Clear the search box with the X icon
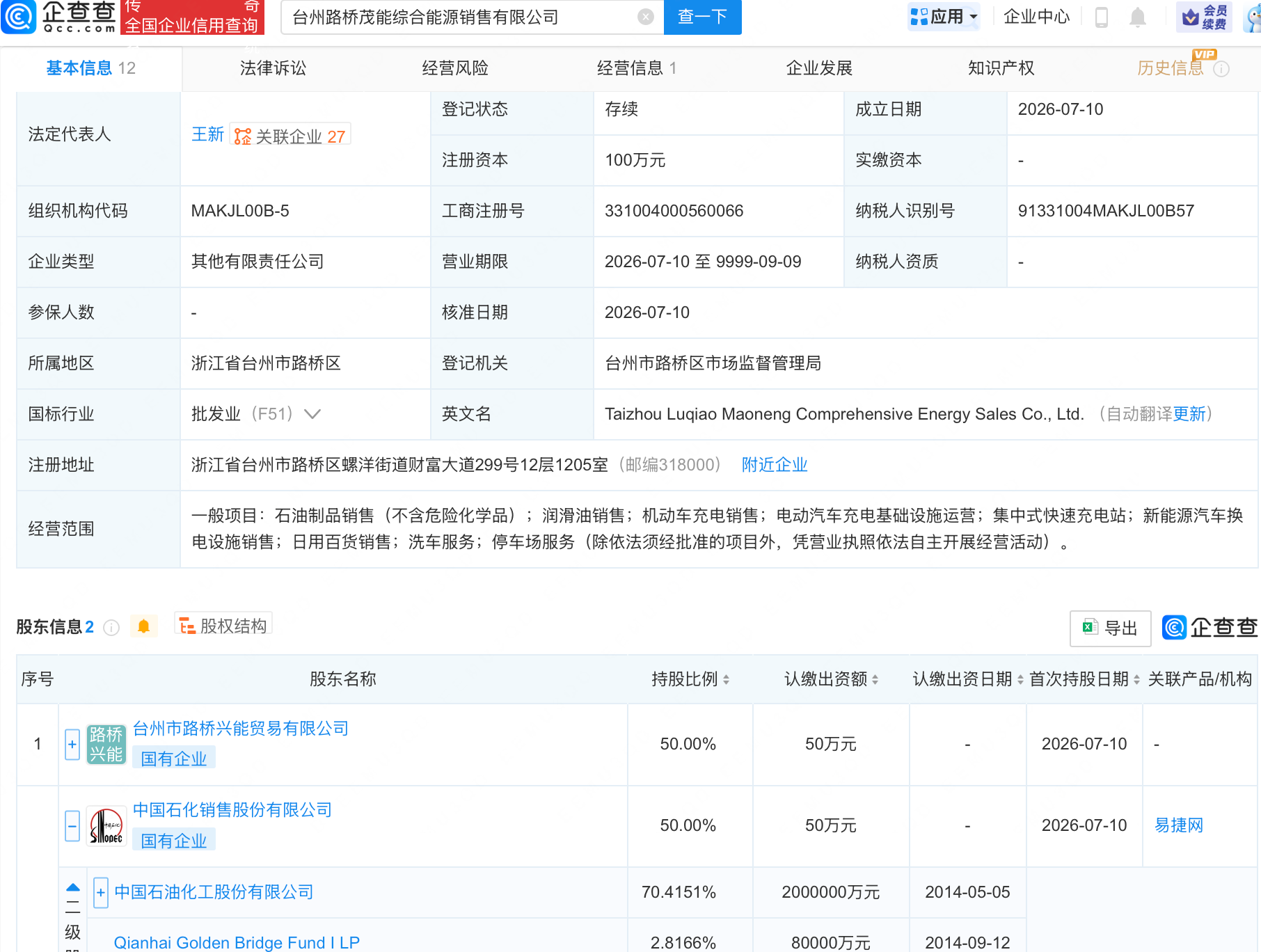 (646, 17)
